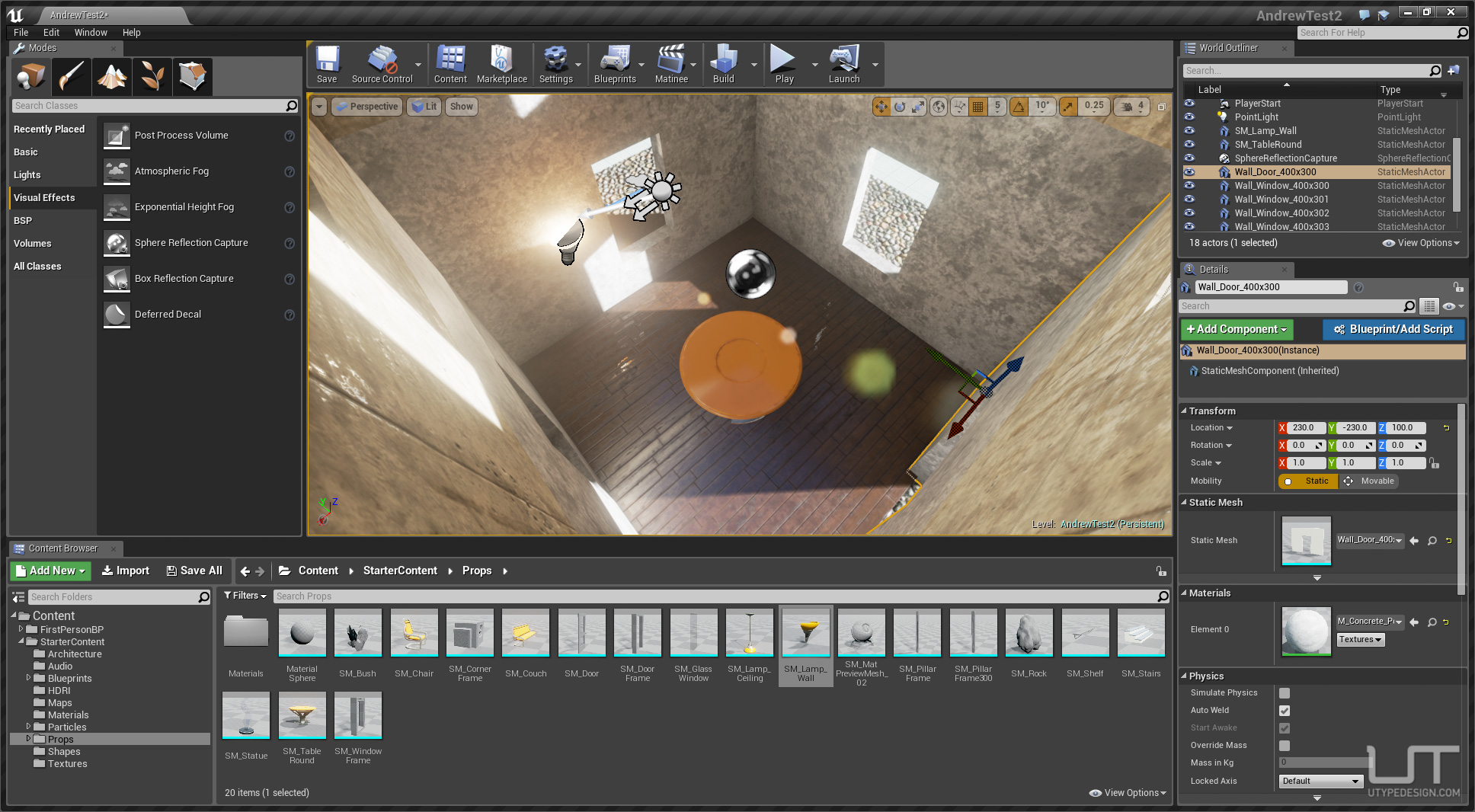
Task: Expand the FirstPersonBP folder tree
Action: [21, 629]
